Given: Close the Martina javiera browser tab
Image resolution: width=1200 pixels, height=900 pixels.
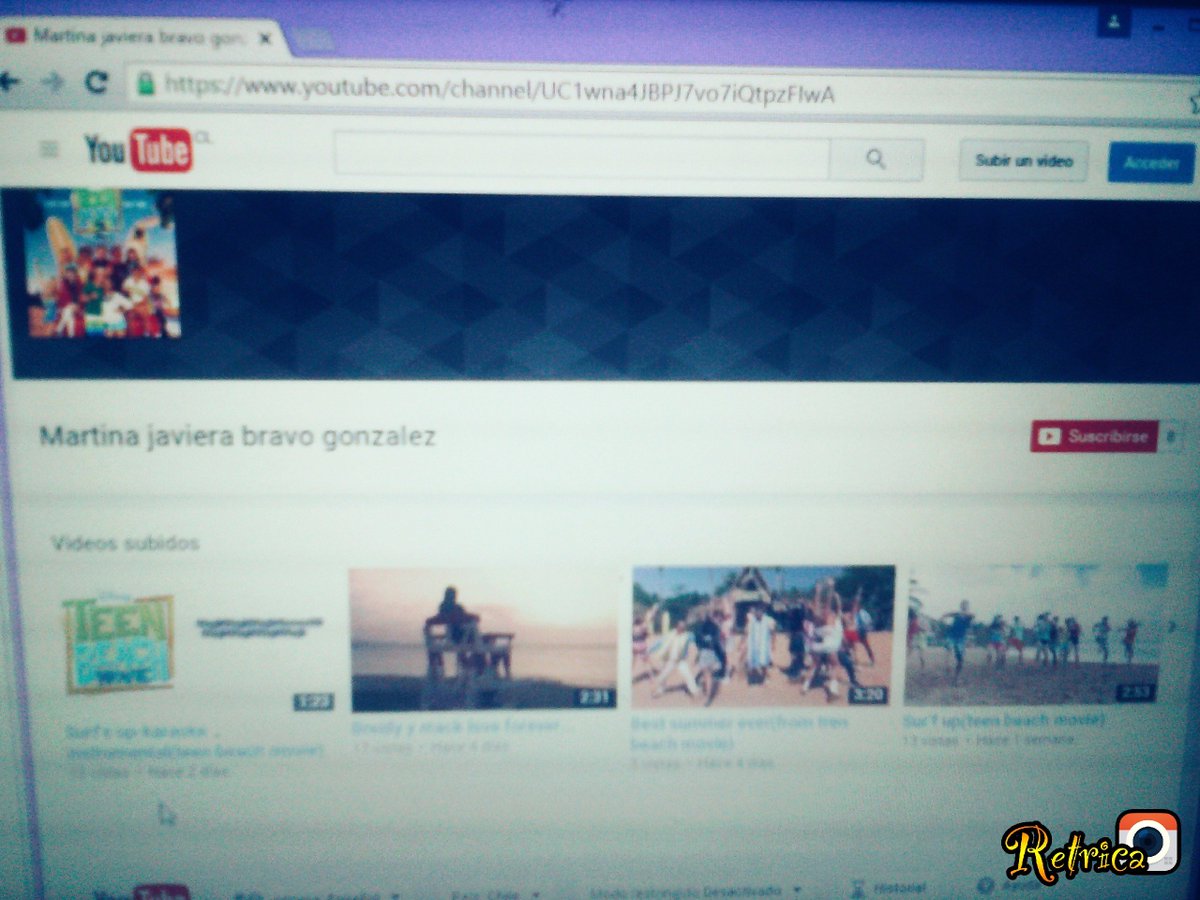Looking at the screenshot, I should point(265,39).
